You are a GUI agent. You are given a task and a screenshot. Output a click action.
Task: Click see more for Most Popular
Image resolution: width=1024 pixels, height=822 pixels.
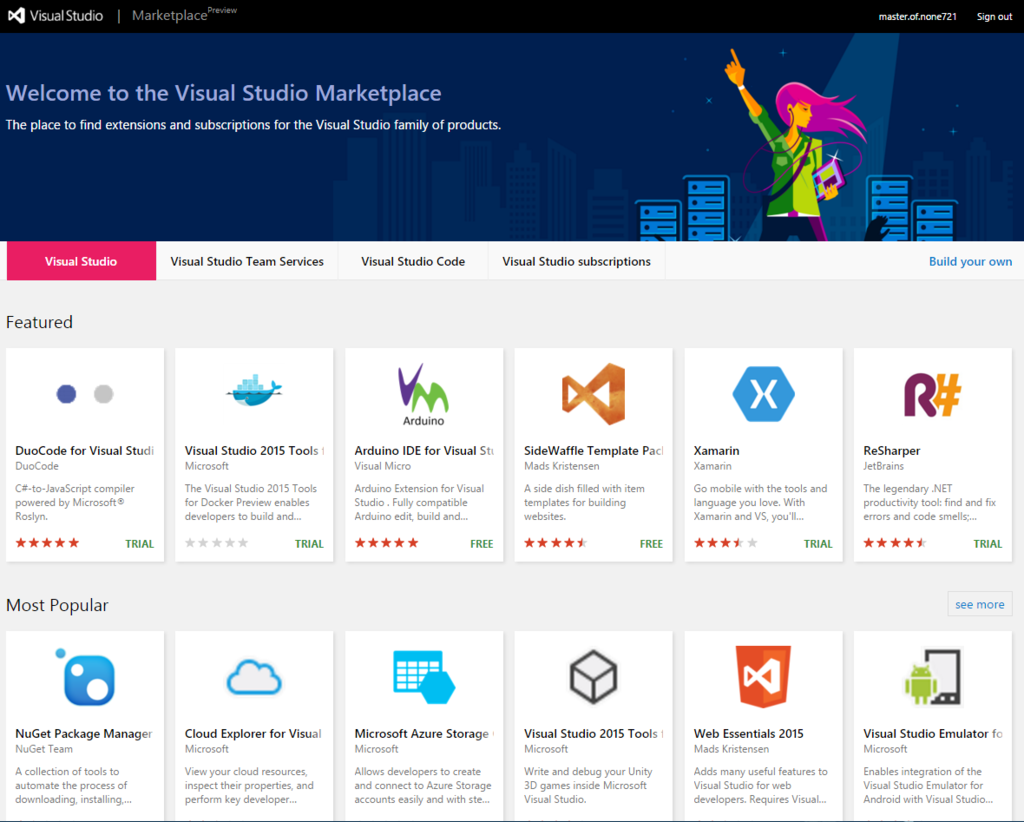(x=980, y=605)
